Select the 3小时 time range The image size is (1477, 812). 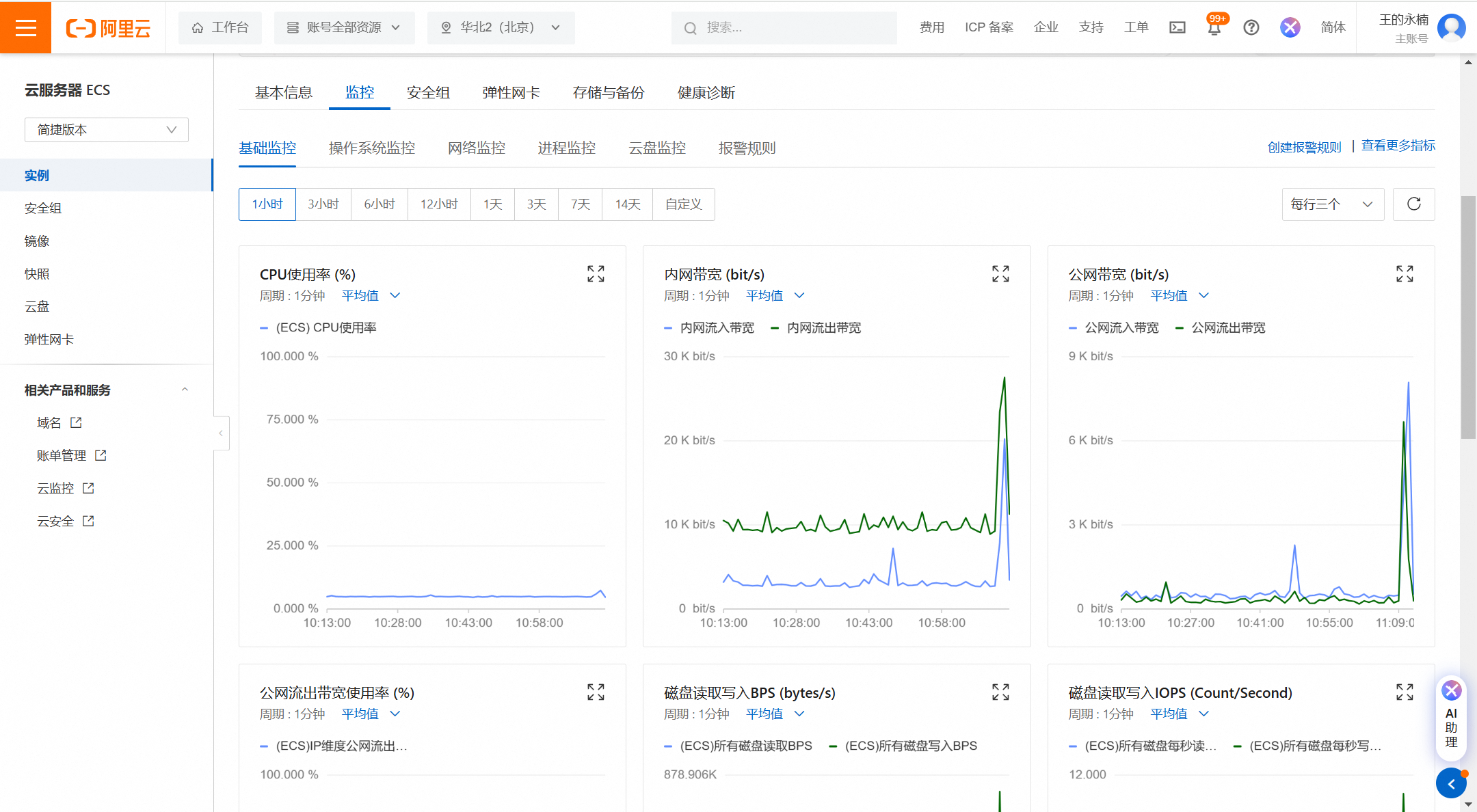click(323, 204)
